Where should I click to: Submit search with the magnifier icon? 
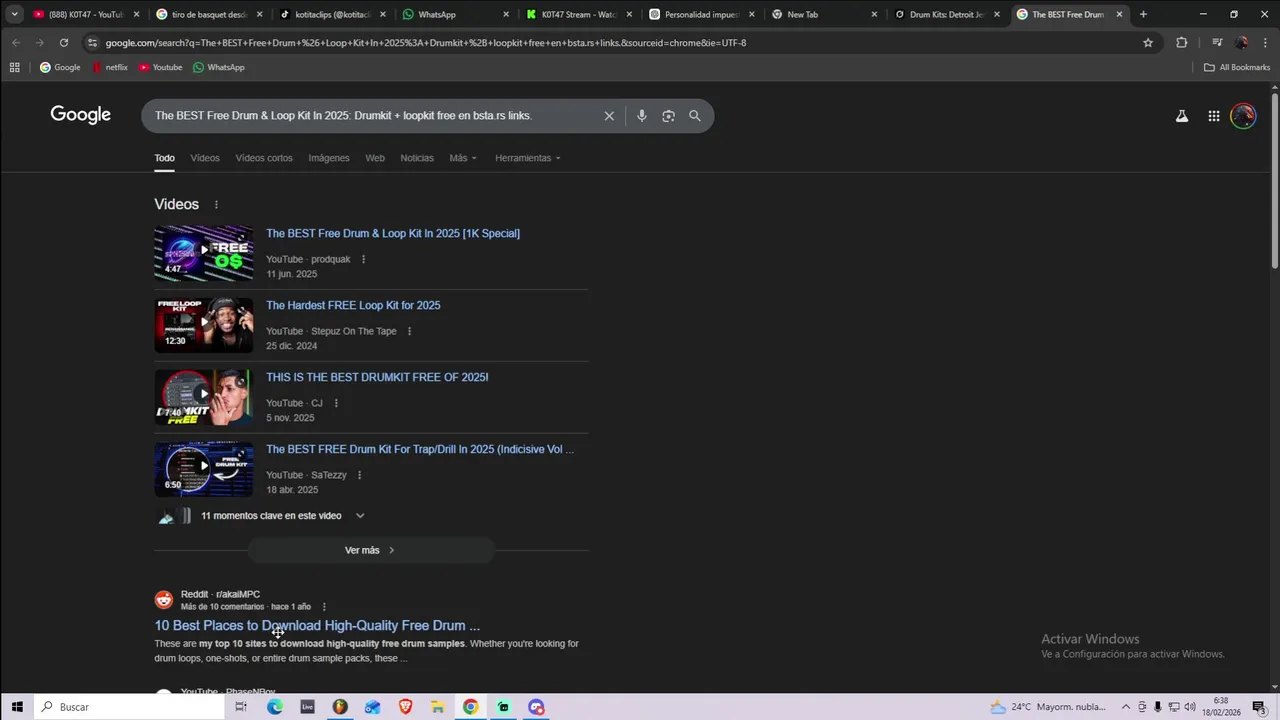695,116
